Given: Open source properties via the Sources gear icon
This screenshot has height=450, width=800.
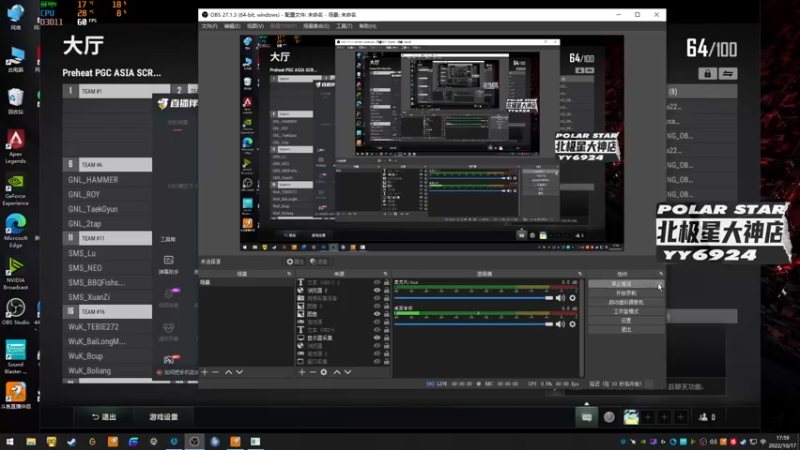Looking at the screenshot, I should tap(324, 372).
